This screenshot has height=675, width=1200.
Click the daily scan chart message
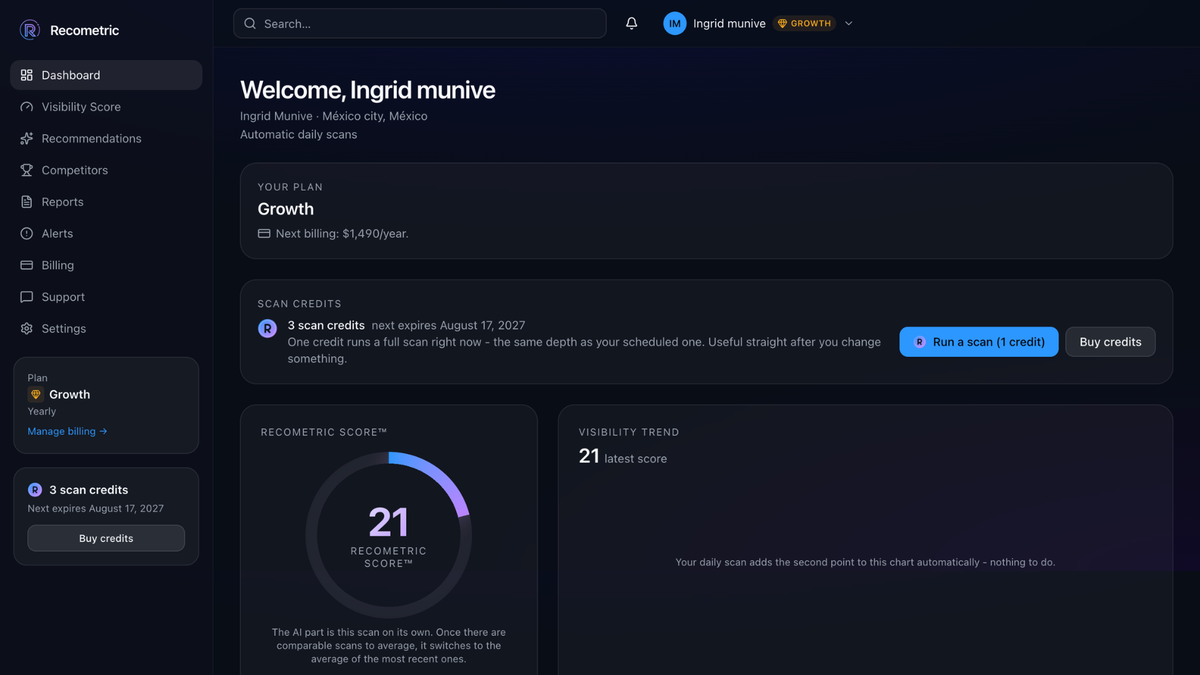[x=865, y=562]
